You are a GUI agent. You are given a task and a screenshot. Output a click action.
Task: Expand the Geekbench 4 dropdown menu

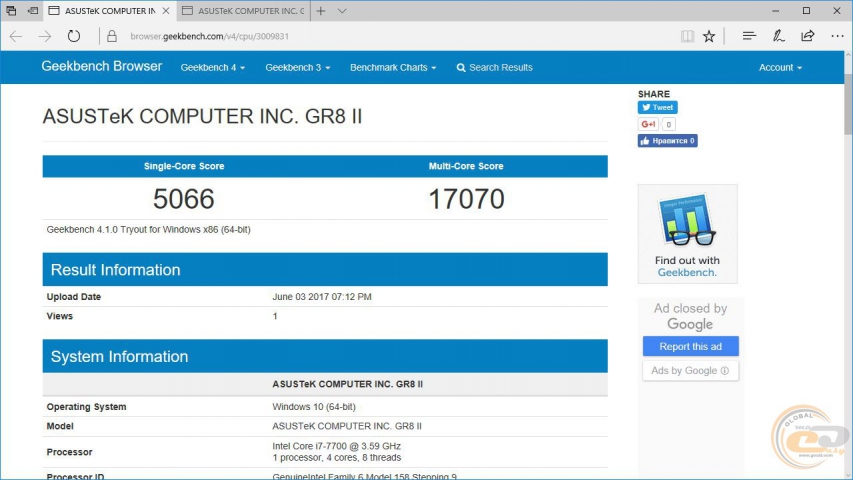[x=213, y=68]
